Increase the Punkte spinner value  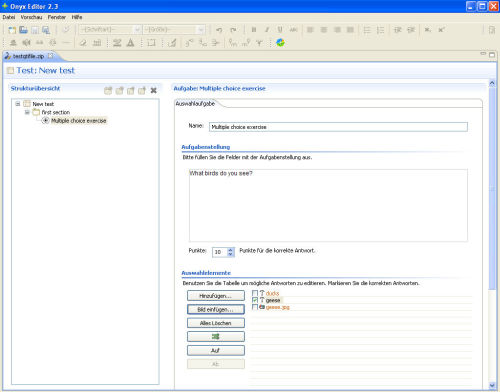230,249
